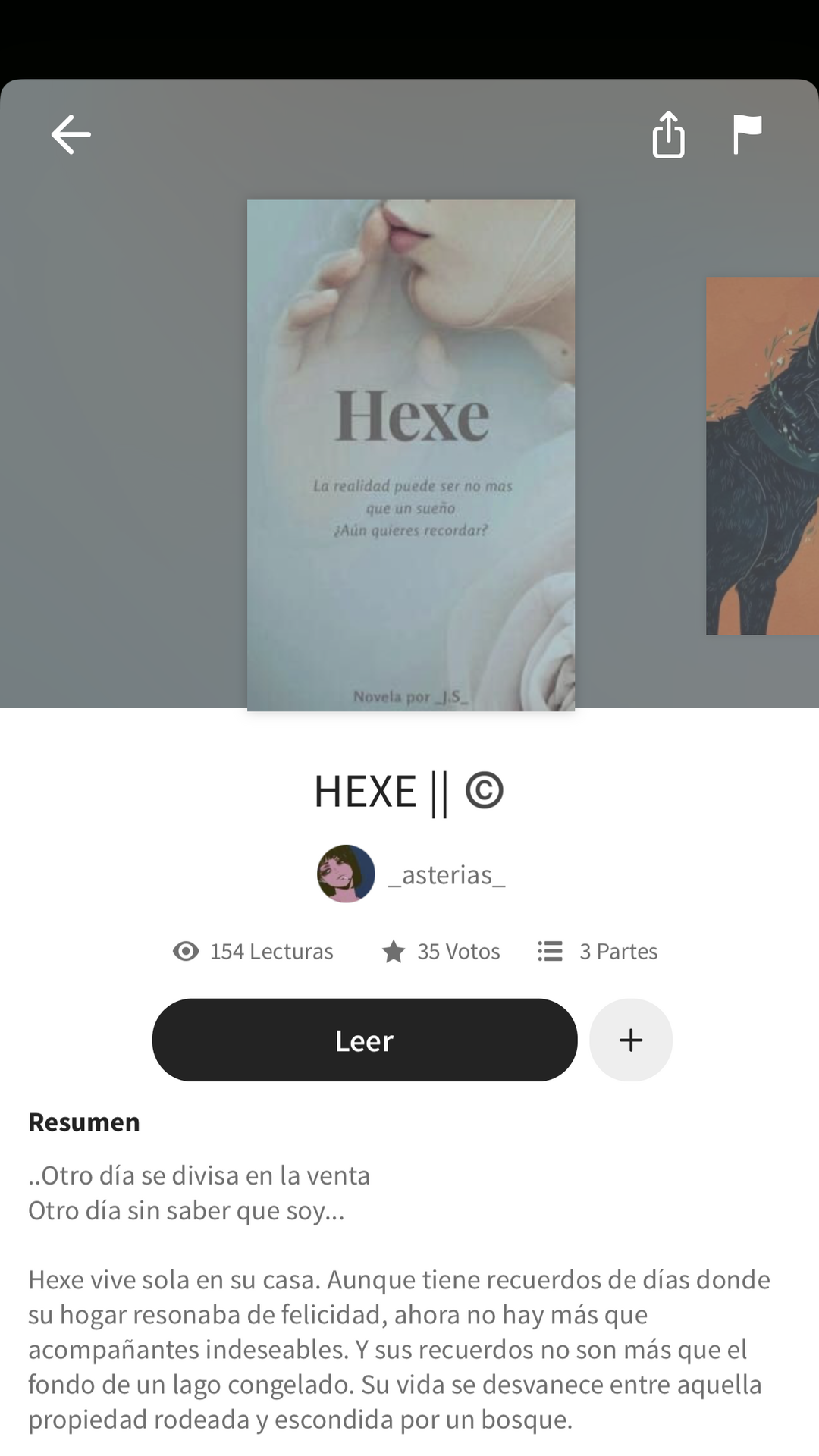This screenshot has height=1456, width=819.
Task: Report story with flag icon
Action: click(747, 134)
